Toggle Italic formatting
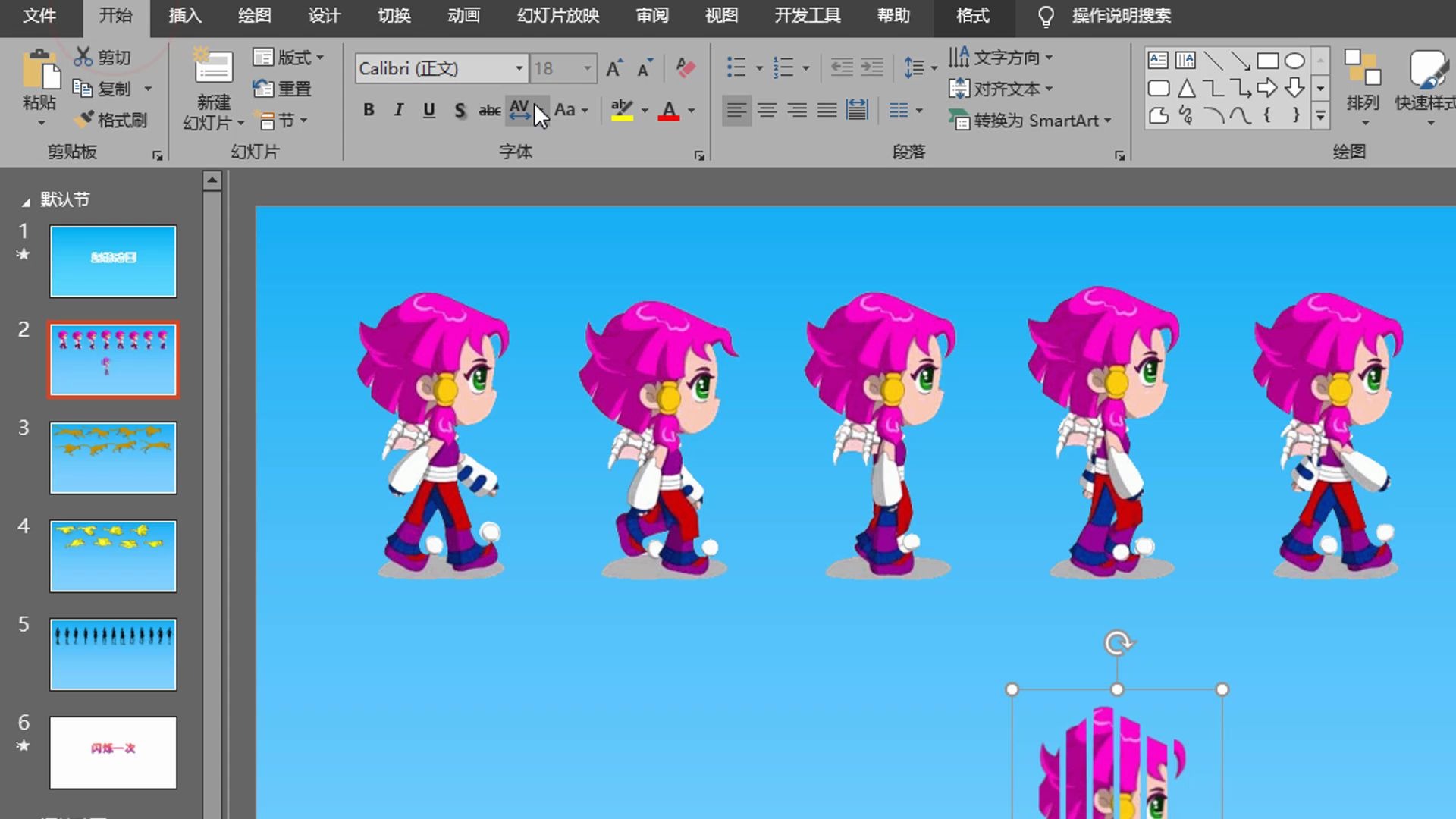The height and width of the screenshot is (819, 1456). (x=398, y=110)
